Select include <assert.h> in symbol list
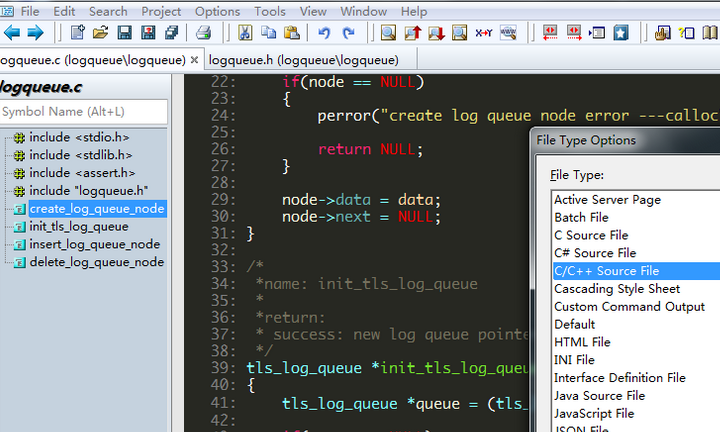Screen dimensions: 720x432 click(82, 173)
